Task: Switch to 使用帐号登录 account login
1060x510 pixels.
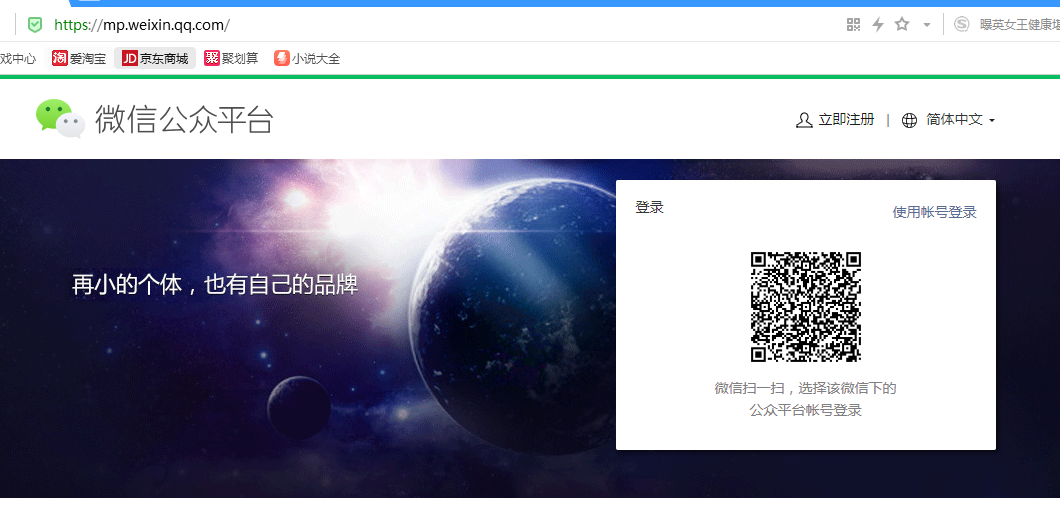Action: (x=934, y=212)
